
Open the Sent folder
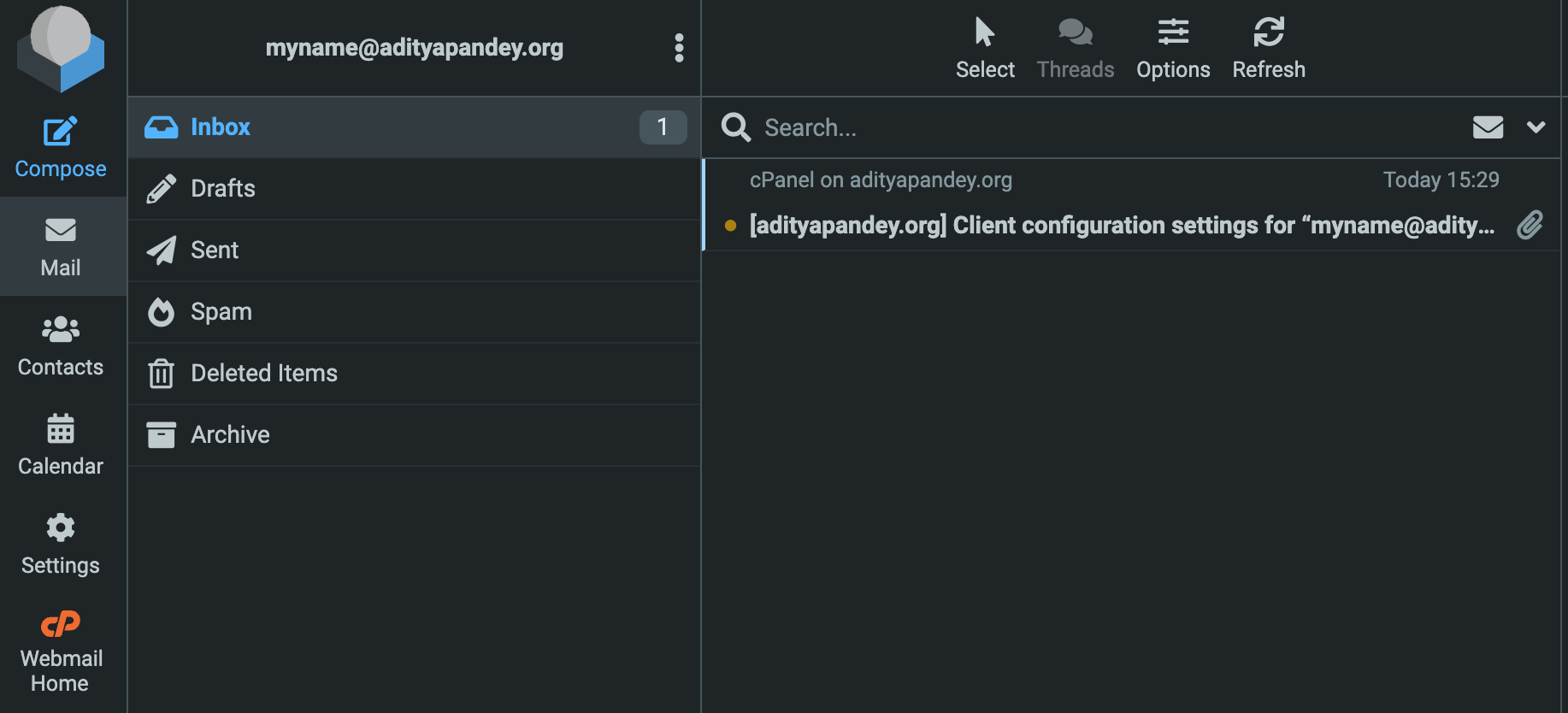(x=415, y=250)
